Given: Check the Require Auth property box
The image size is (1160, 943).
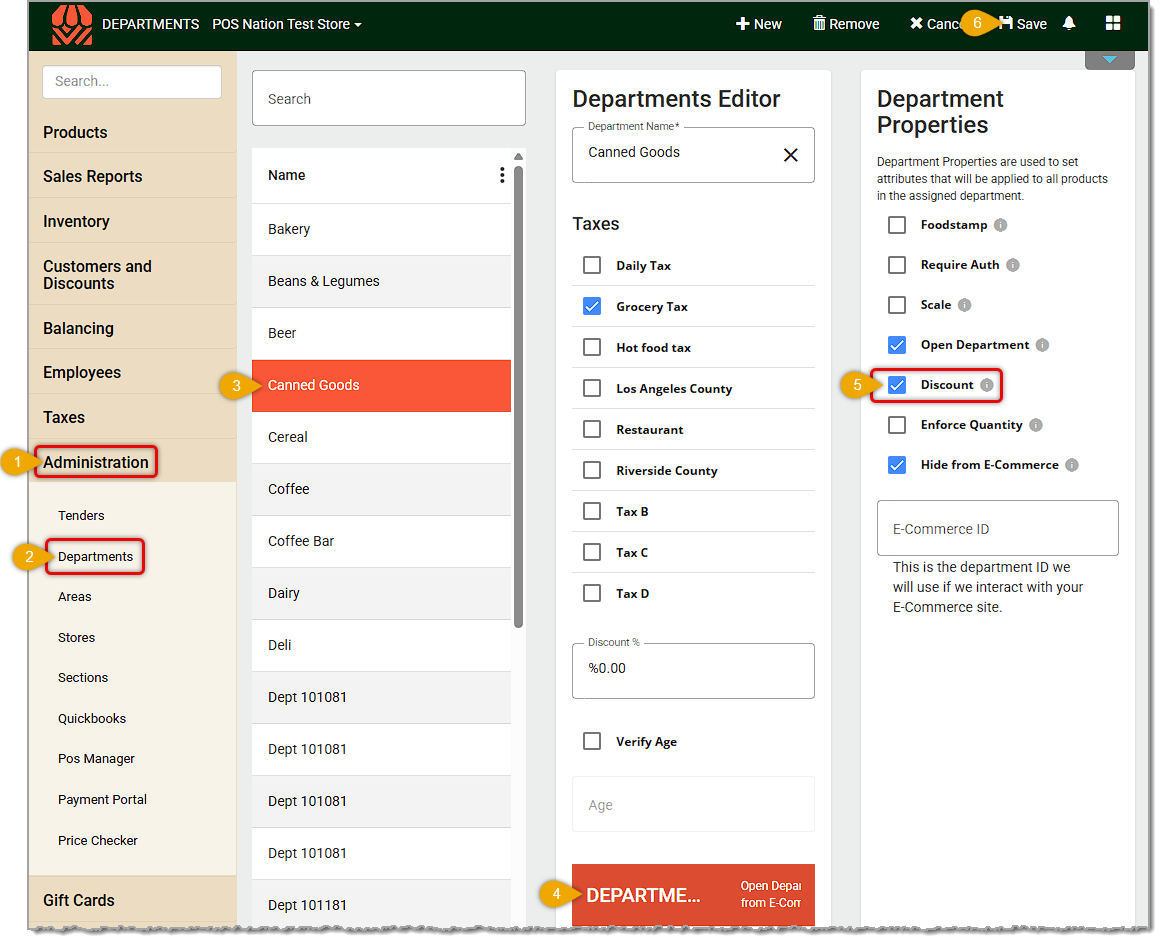Looking at the screenshot, I should pos(897,265).
